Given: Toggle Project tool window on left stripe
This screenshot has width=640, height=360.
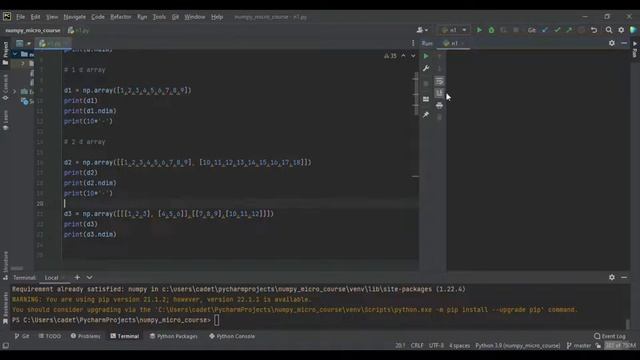Looking at the screenshot, I should (5, 53).
